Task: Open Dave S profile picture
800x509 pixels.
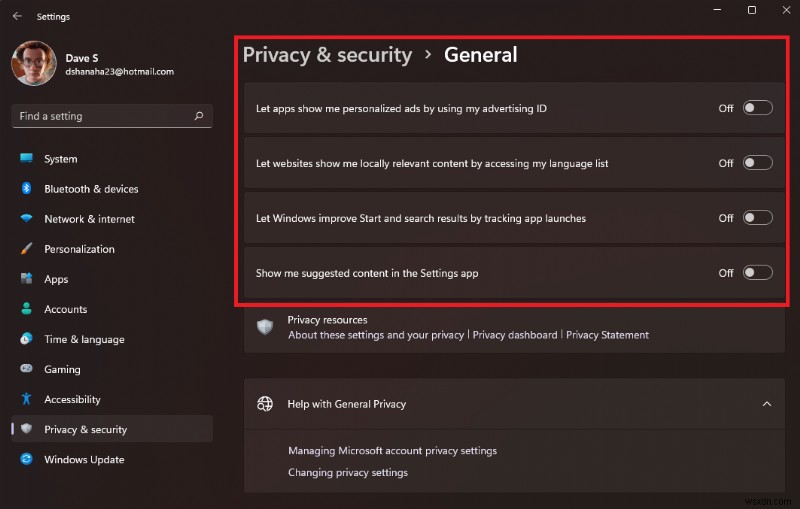Action: (x=34, y=63)
